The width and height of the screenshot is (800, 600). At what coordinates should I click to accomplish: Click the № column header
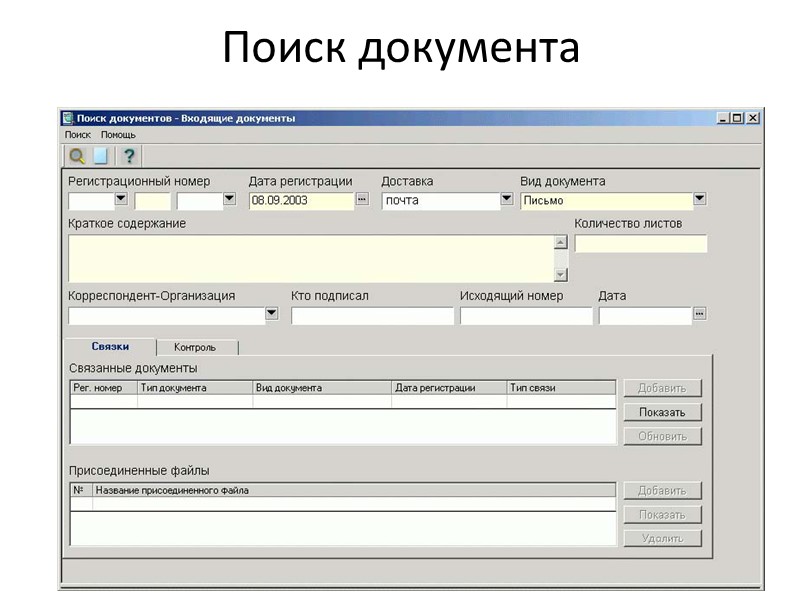(x=82, y=490)
